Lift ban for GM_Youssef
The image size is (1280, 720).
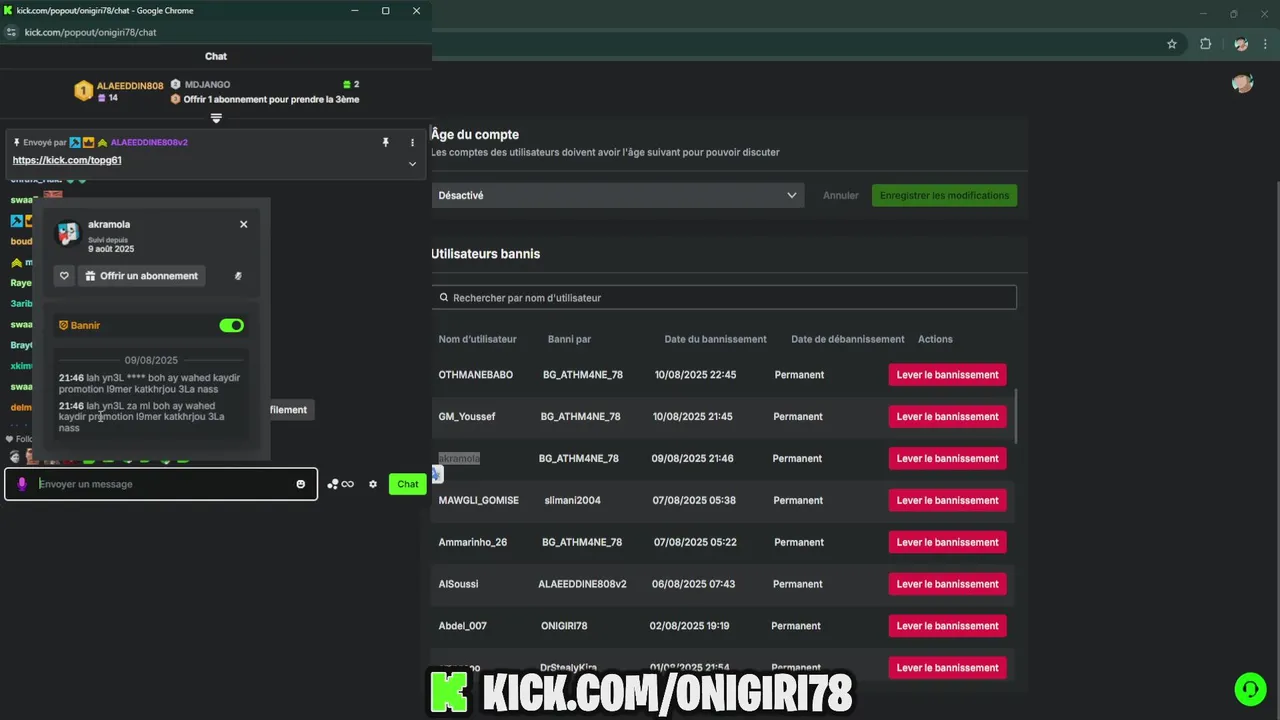click(x=947, y=417)
